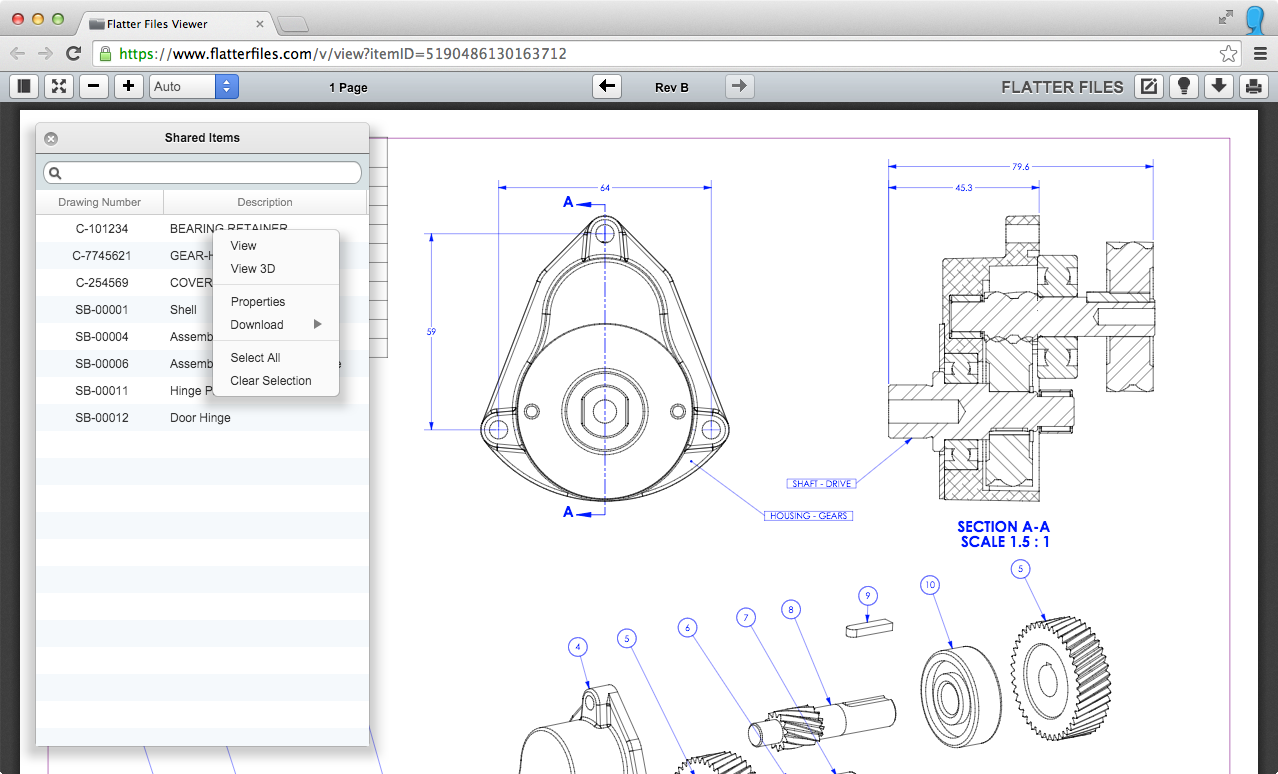Image resolution: width=1278 pixels, height=774 pixels.
Task: Zoom out with the minus button
Action: 93,86
